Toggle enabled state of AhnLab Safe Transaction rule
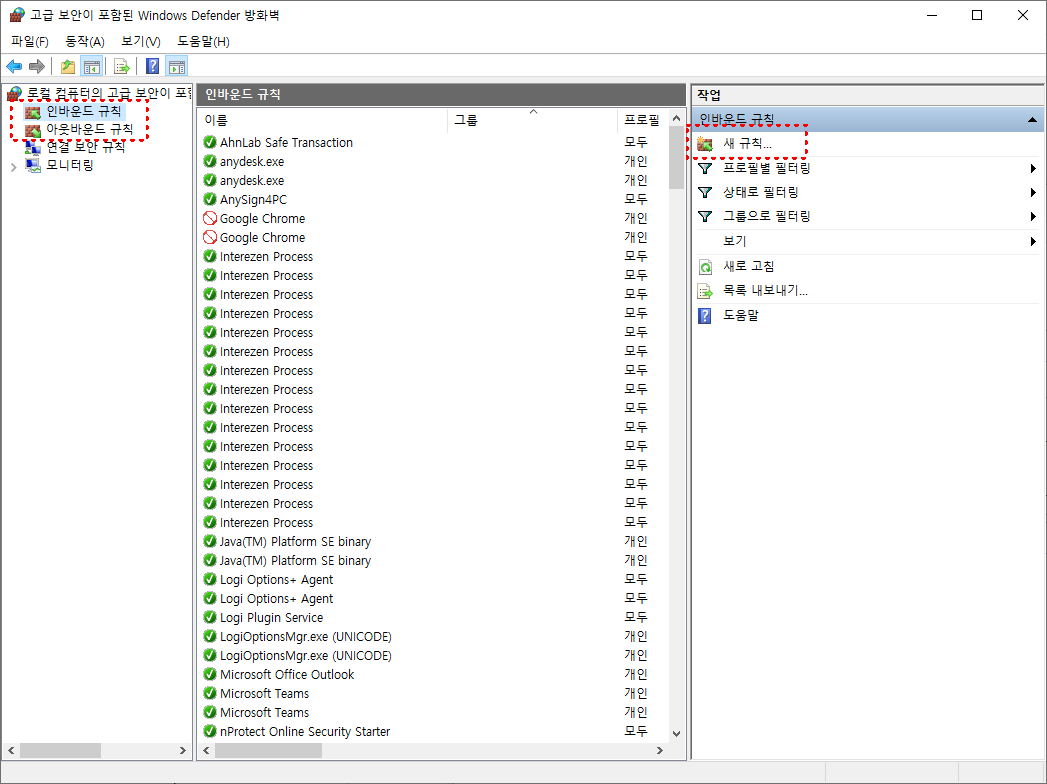Screen dimensions: 1047x784 tap(208, 142)
